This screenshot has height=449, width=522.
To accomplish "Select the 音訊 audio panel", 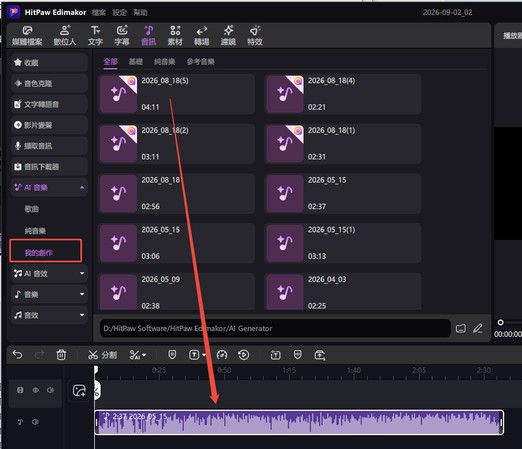I will click(x=149, y=36).
